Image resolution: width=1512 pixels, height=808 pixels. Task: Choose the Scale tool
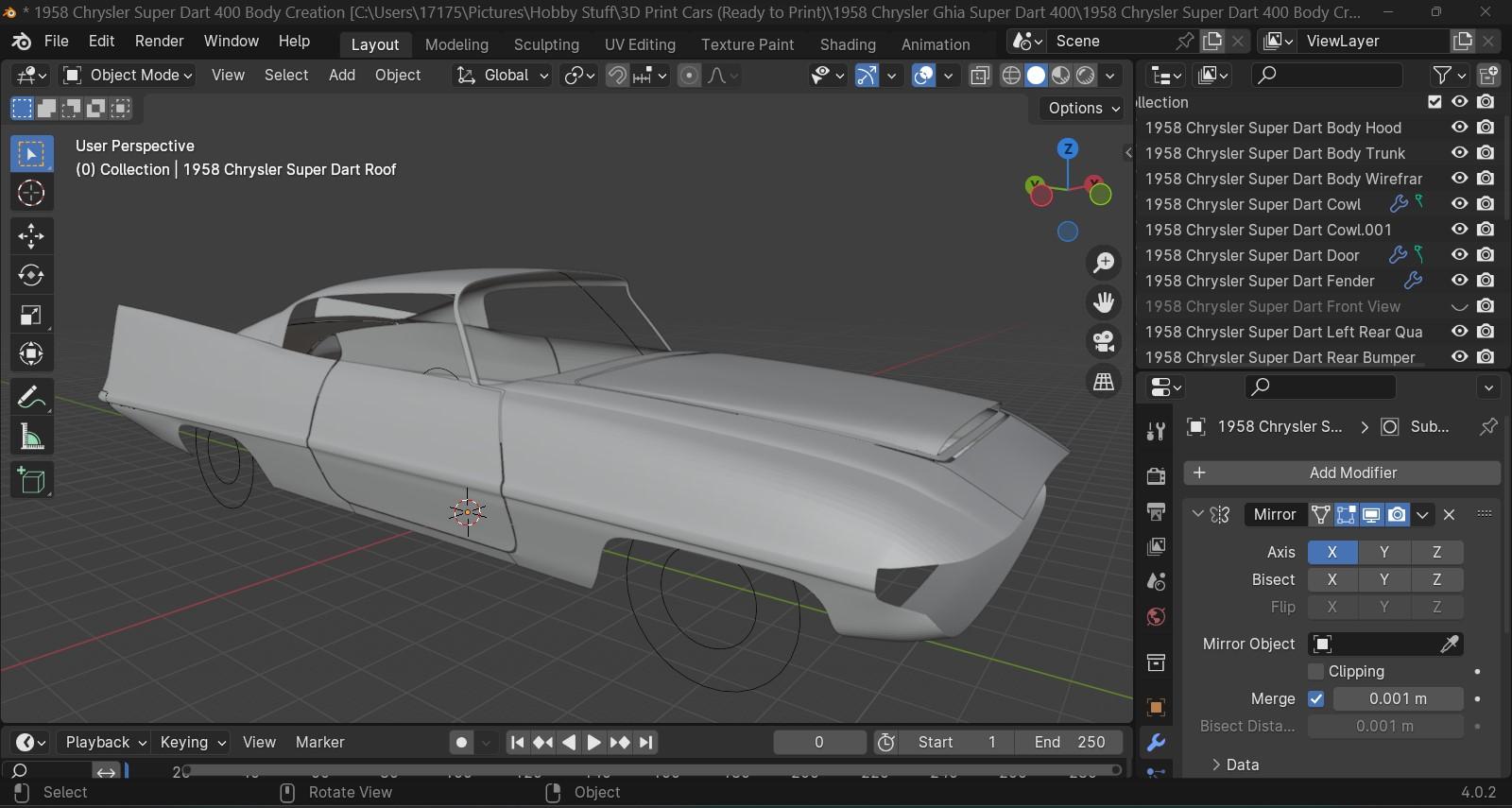[31, 315]
